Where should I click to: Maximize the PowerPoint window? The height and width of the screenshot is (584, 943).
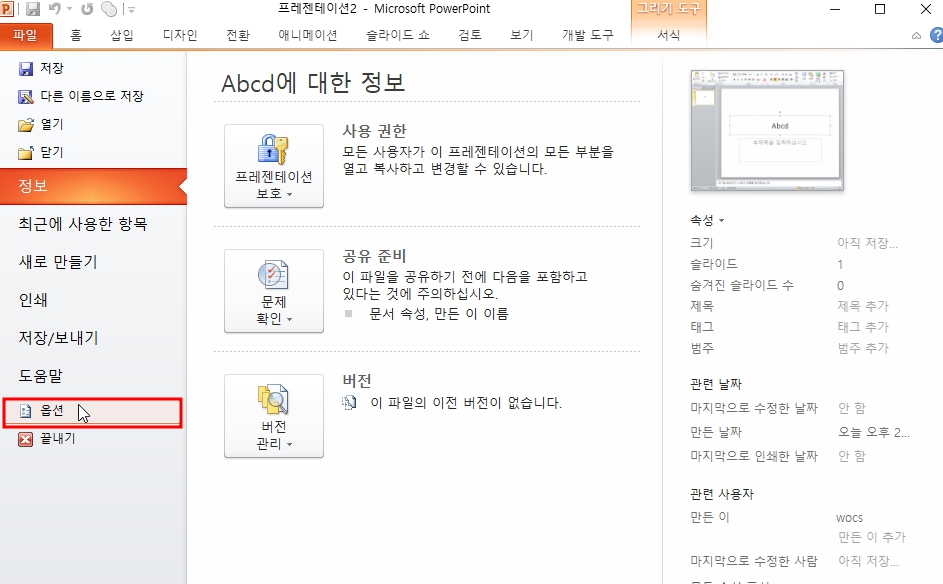click(880, 9)
